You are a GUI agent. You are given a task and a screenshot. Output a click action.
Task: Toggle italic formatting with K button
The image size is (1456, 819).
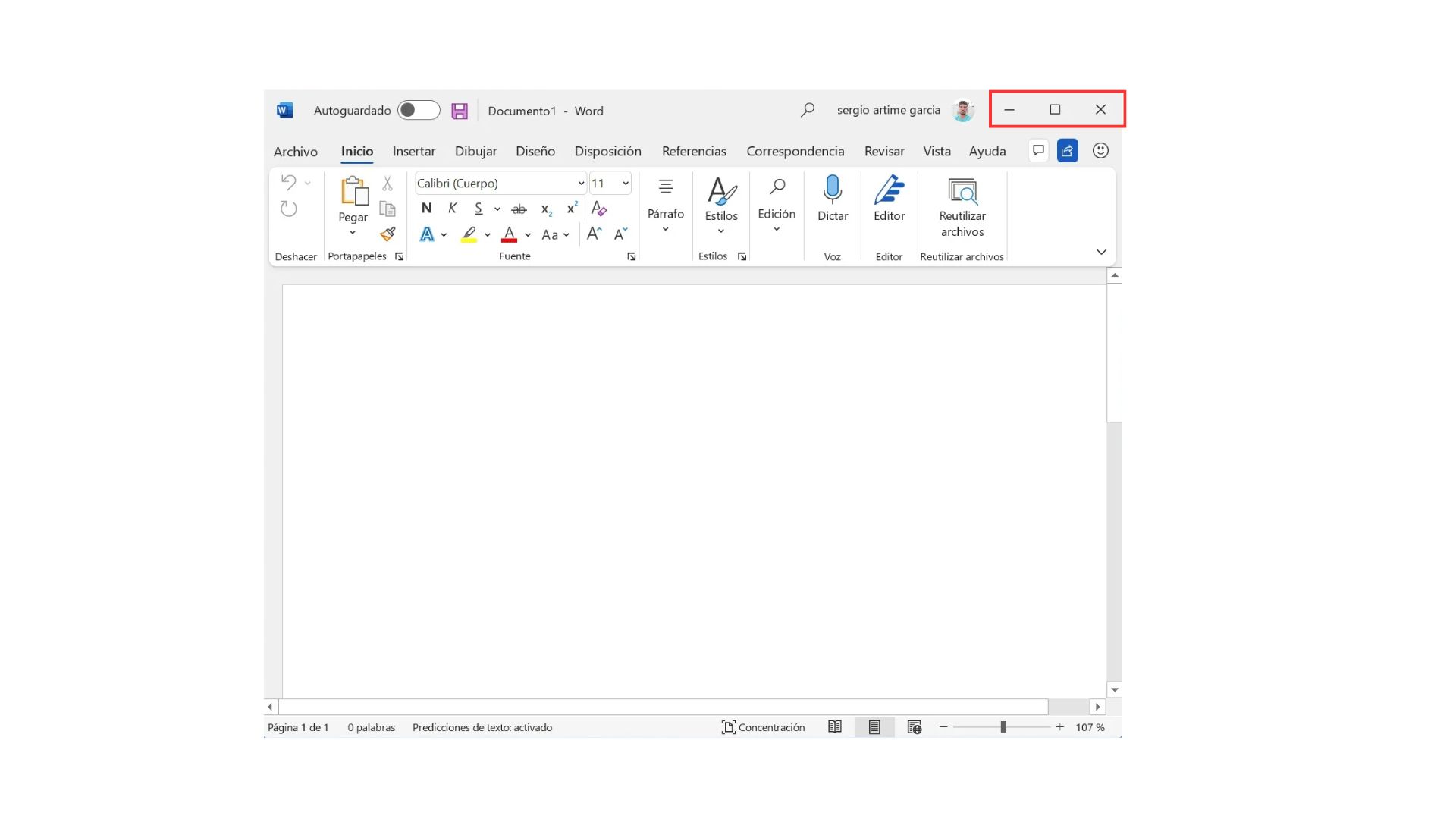452,209
